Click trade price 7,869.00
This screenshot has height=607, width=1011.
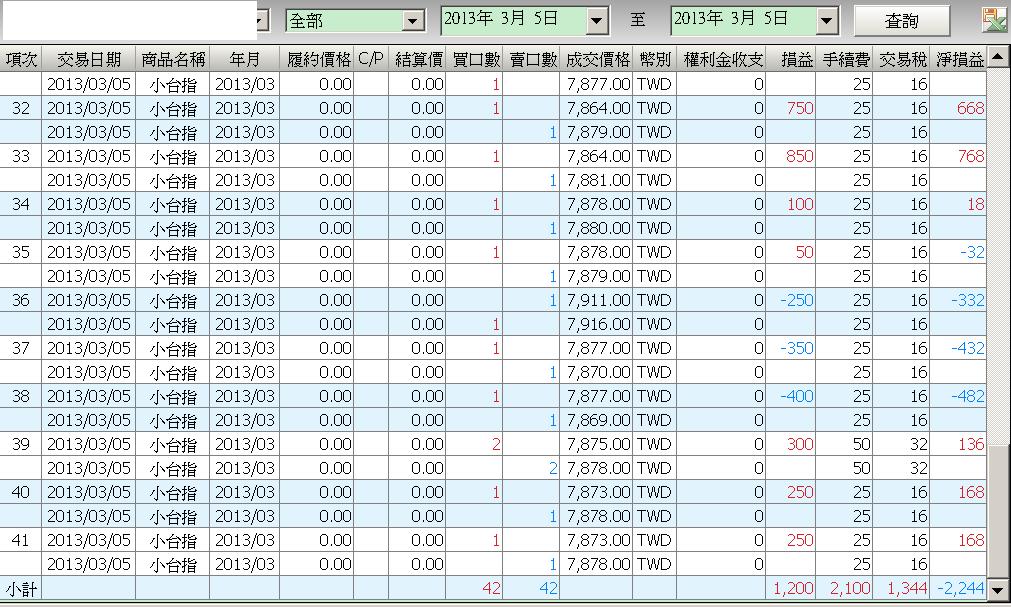pyautogui.click(x=598, y=420)
